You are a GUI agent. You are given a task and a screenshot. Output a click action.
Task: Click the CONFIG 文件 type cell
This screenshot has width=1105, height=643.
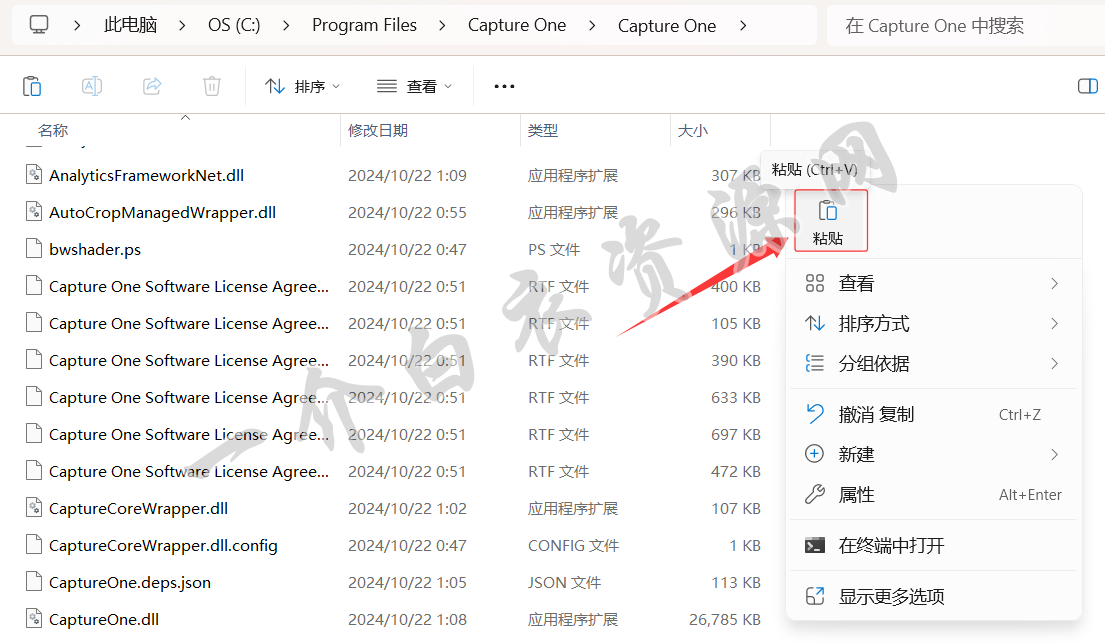tap(573, 546)
